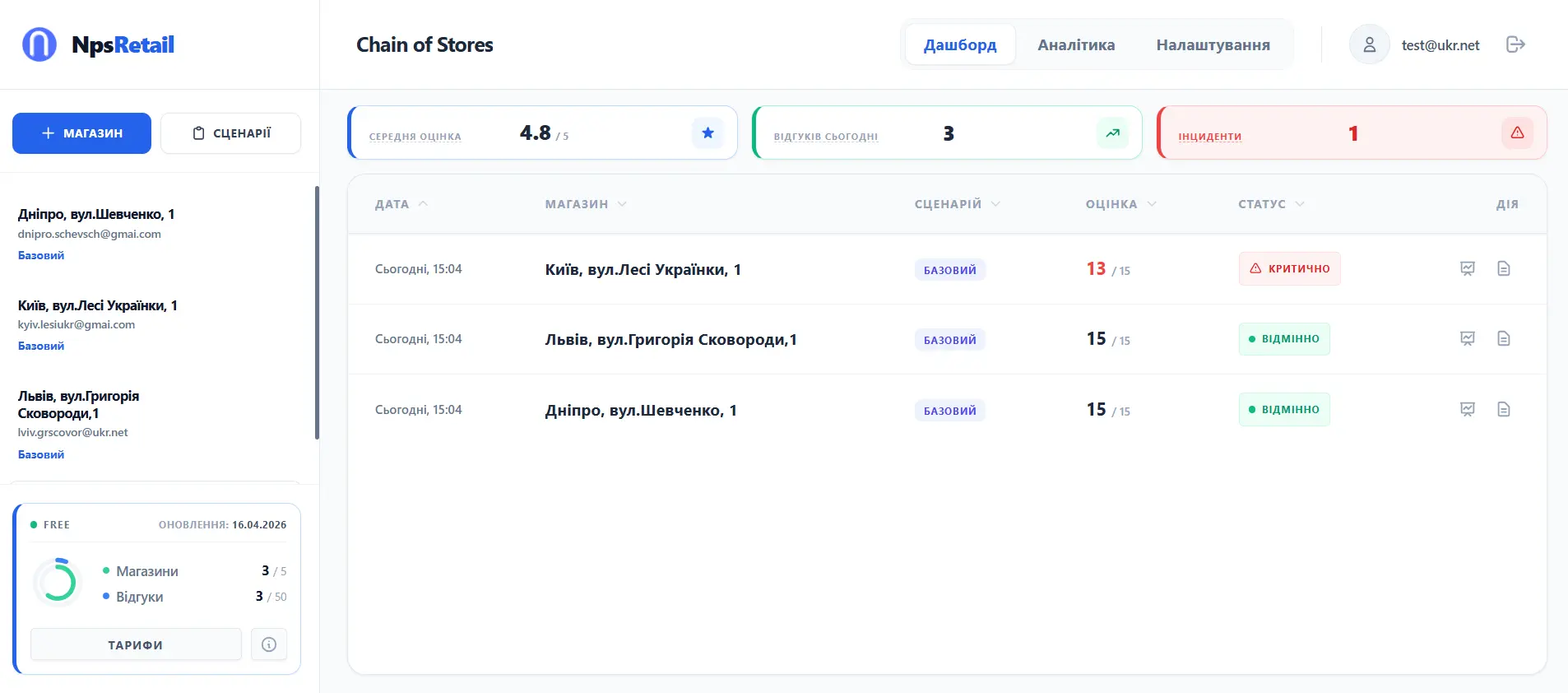Click the info icon beside Тарифи

269,644
